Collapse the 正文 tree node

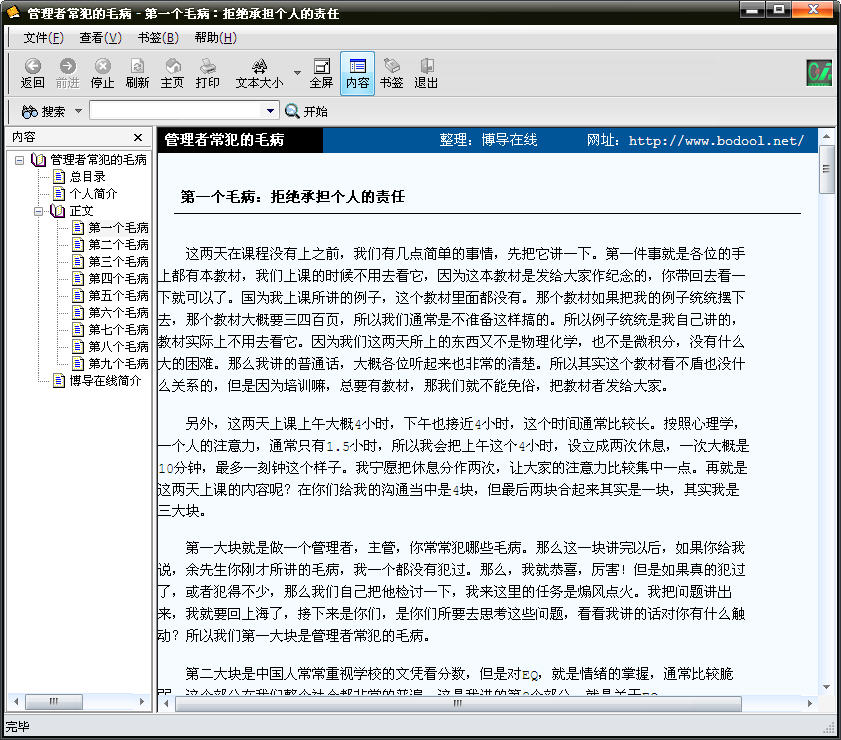coord(38,211)
